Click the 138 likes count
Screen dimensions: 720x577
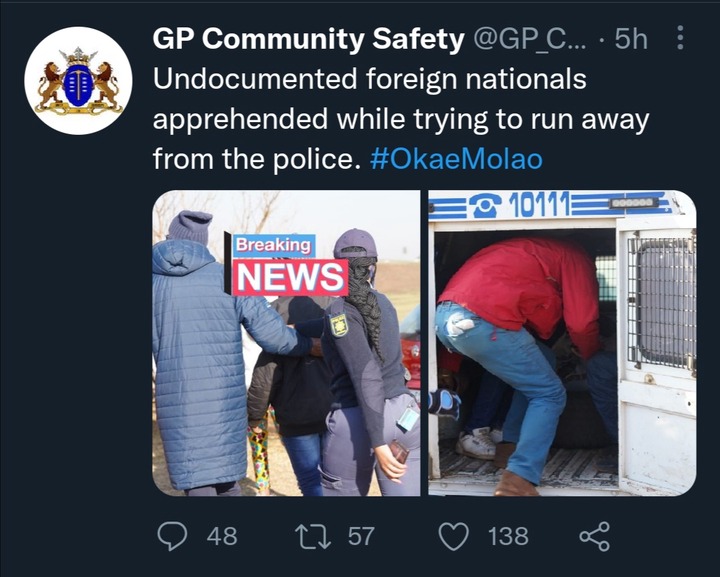coord(508,536)
